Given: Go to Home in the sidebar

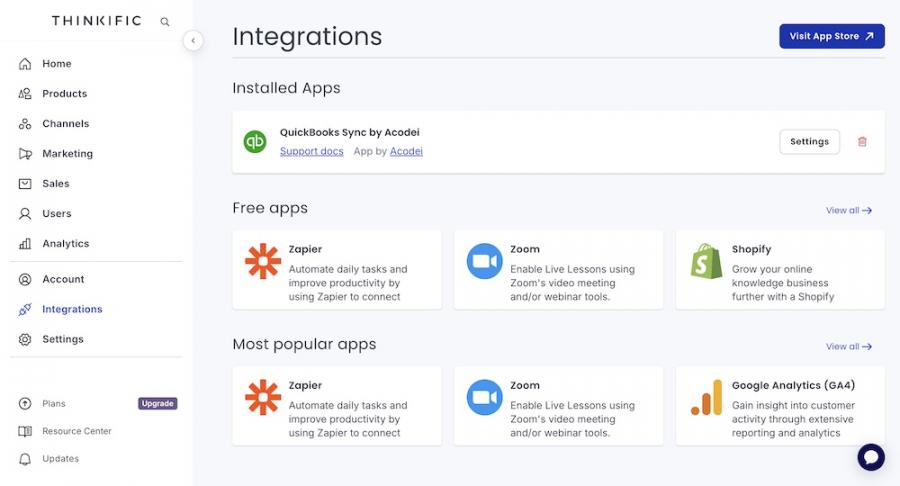Looking at the screenshot, I should (56, 64).
